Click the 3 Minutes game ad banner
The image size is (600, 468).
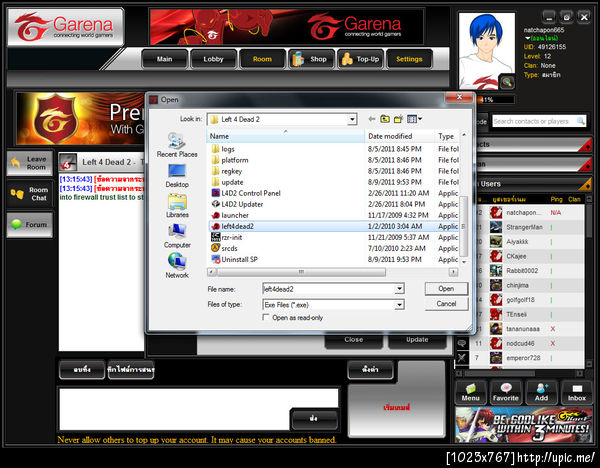tap(523, 425)
